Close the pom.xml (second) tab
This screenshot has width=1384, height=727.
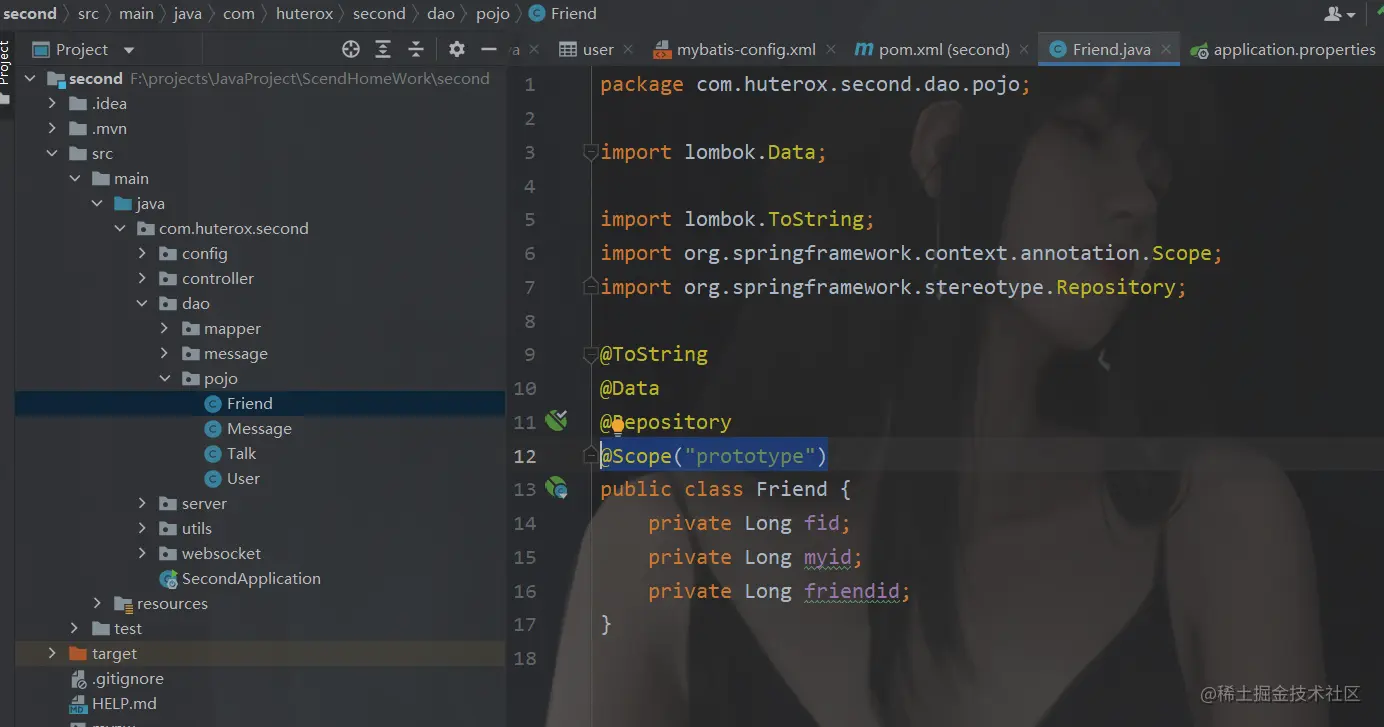click(x=1024, y=49)
